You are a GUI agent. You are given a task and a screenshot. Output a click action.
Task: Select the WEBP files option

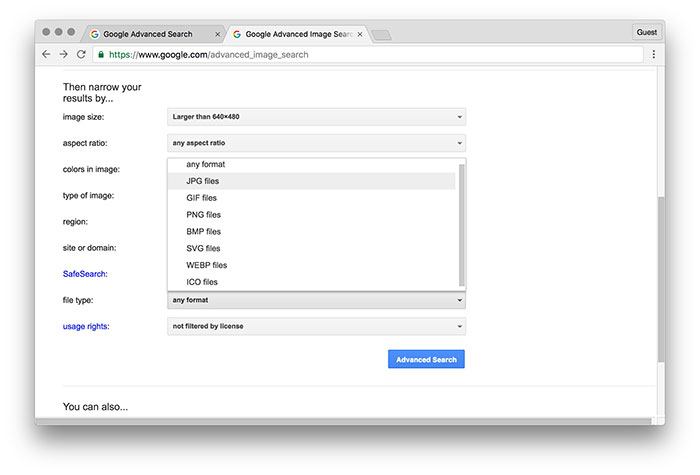click(x=206, y=265)
